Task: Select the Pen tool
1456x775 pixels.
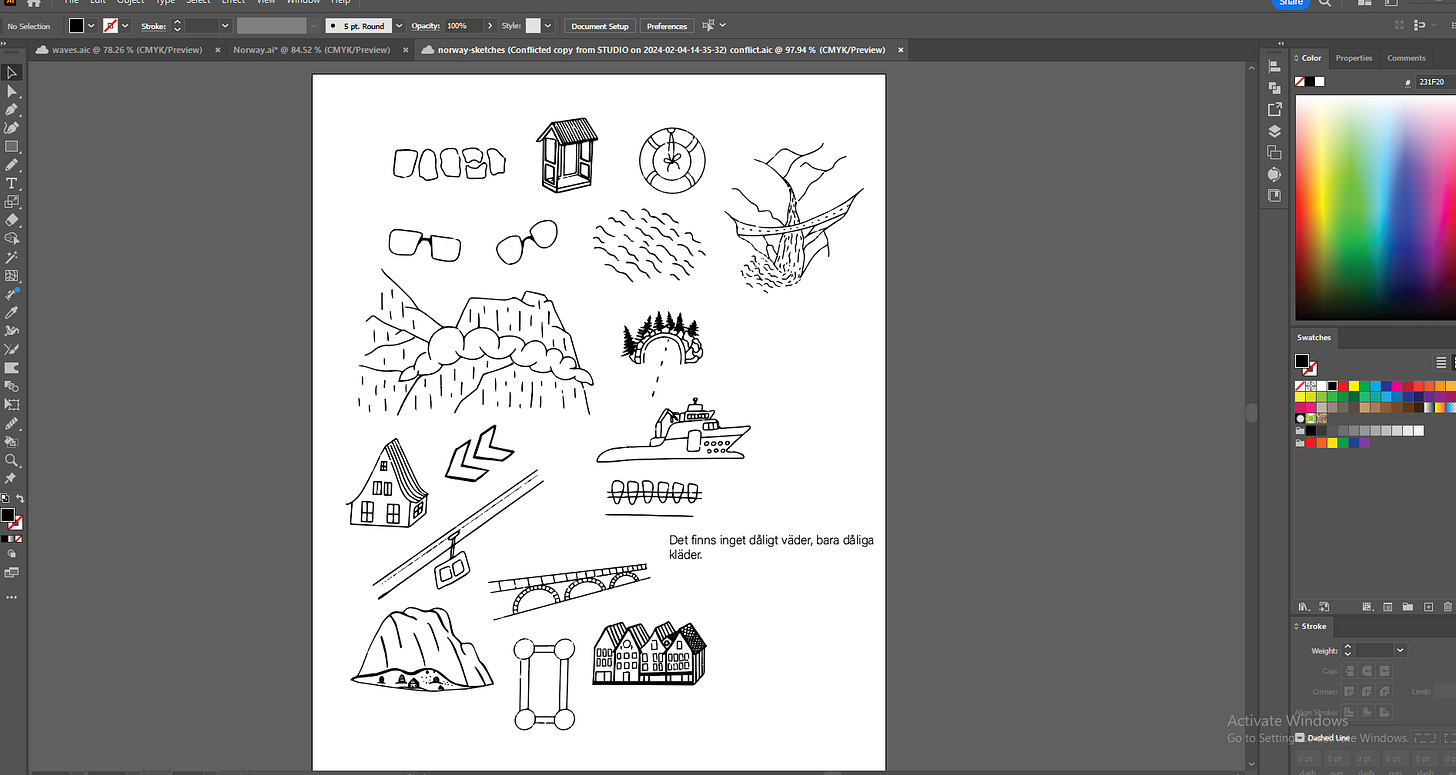Action: coord(12,109)
